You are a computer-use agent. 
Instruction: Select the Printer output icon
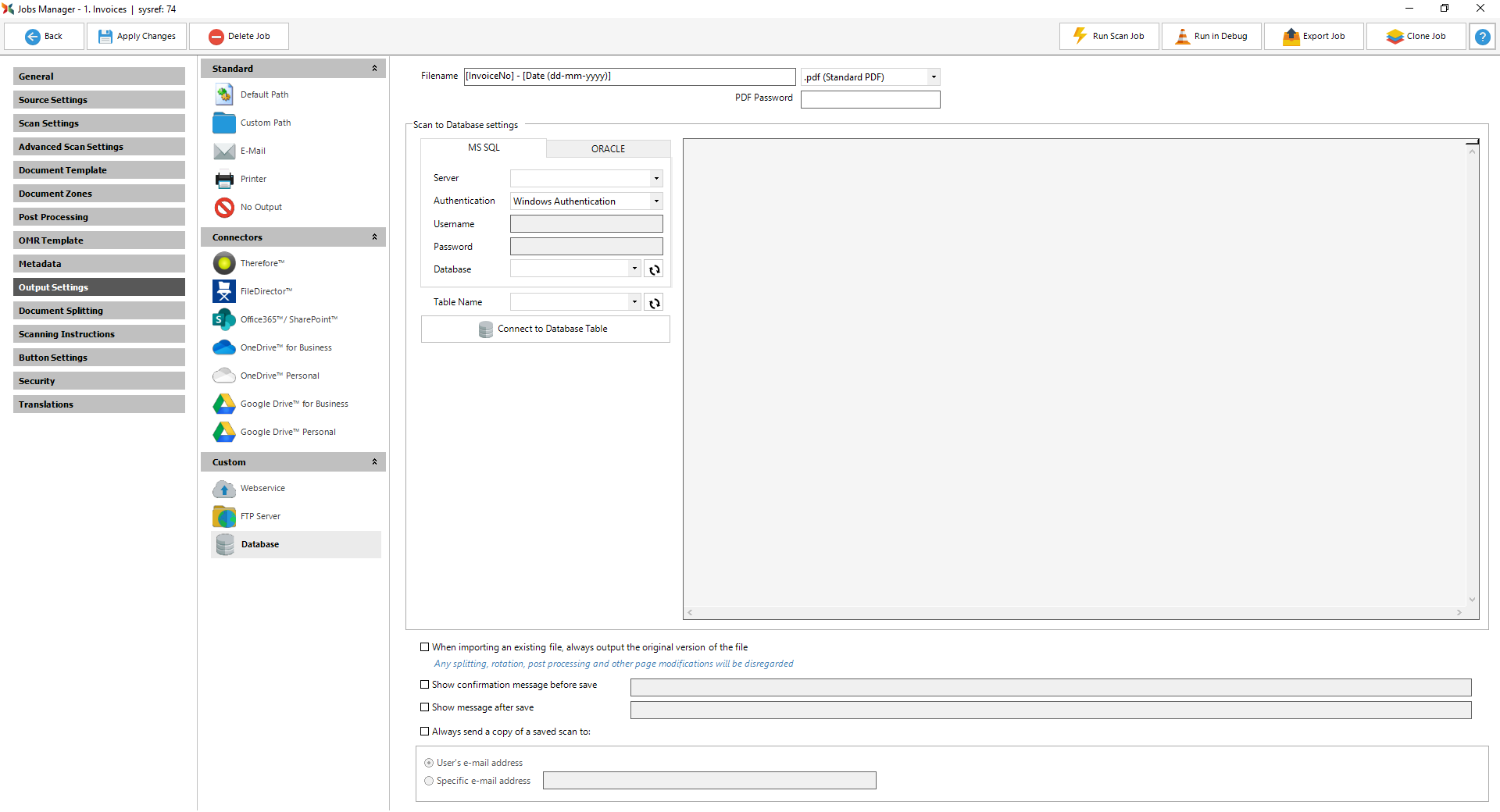coord(224,180)
